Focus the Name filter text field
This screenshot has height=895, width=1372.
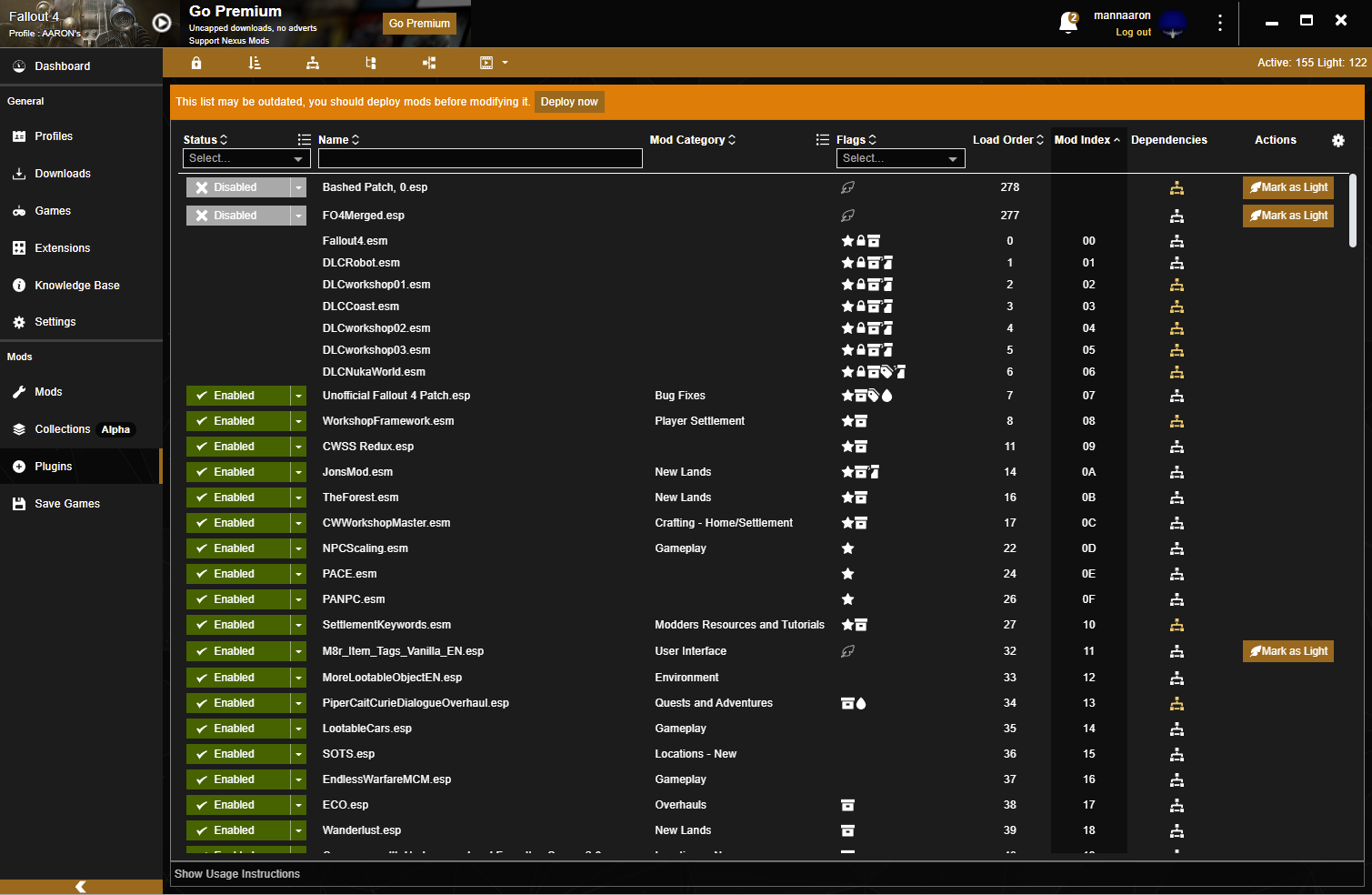[480, 158]
